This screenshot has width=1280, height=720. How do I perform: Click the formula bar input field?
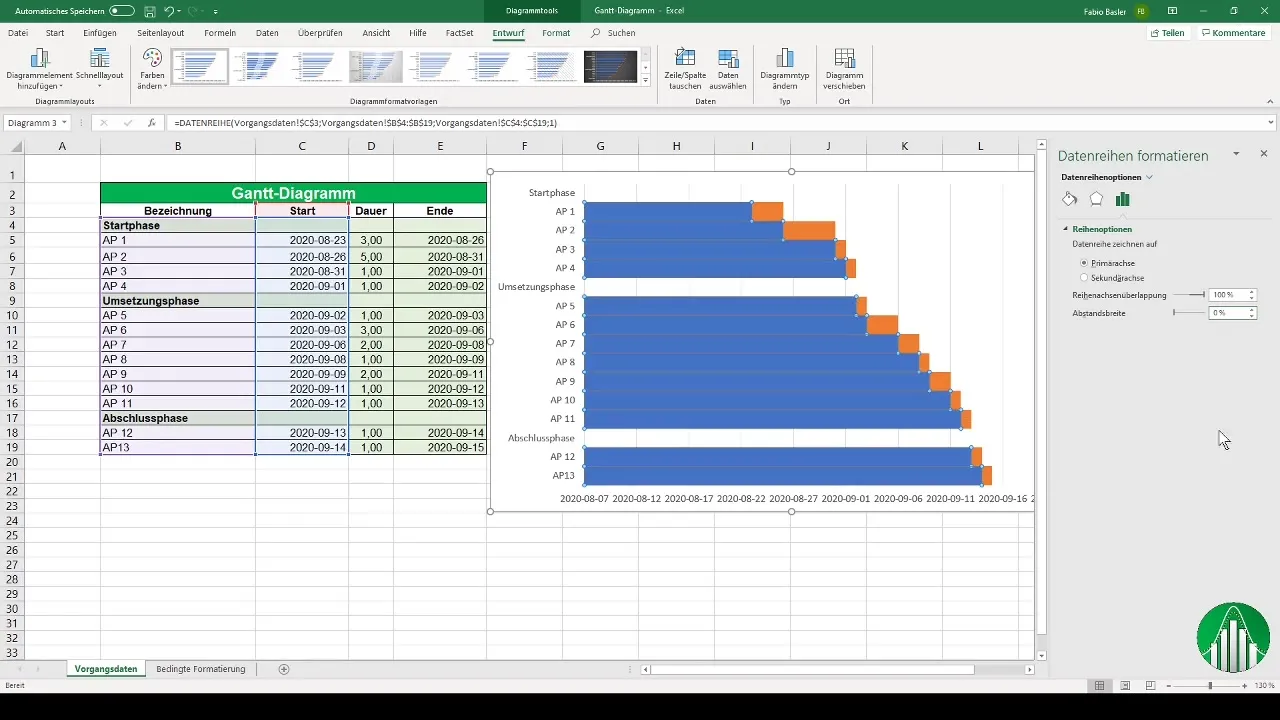coord(715,123)
